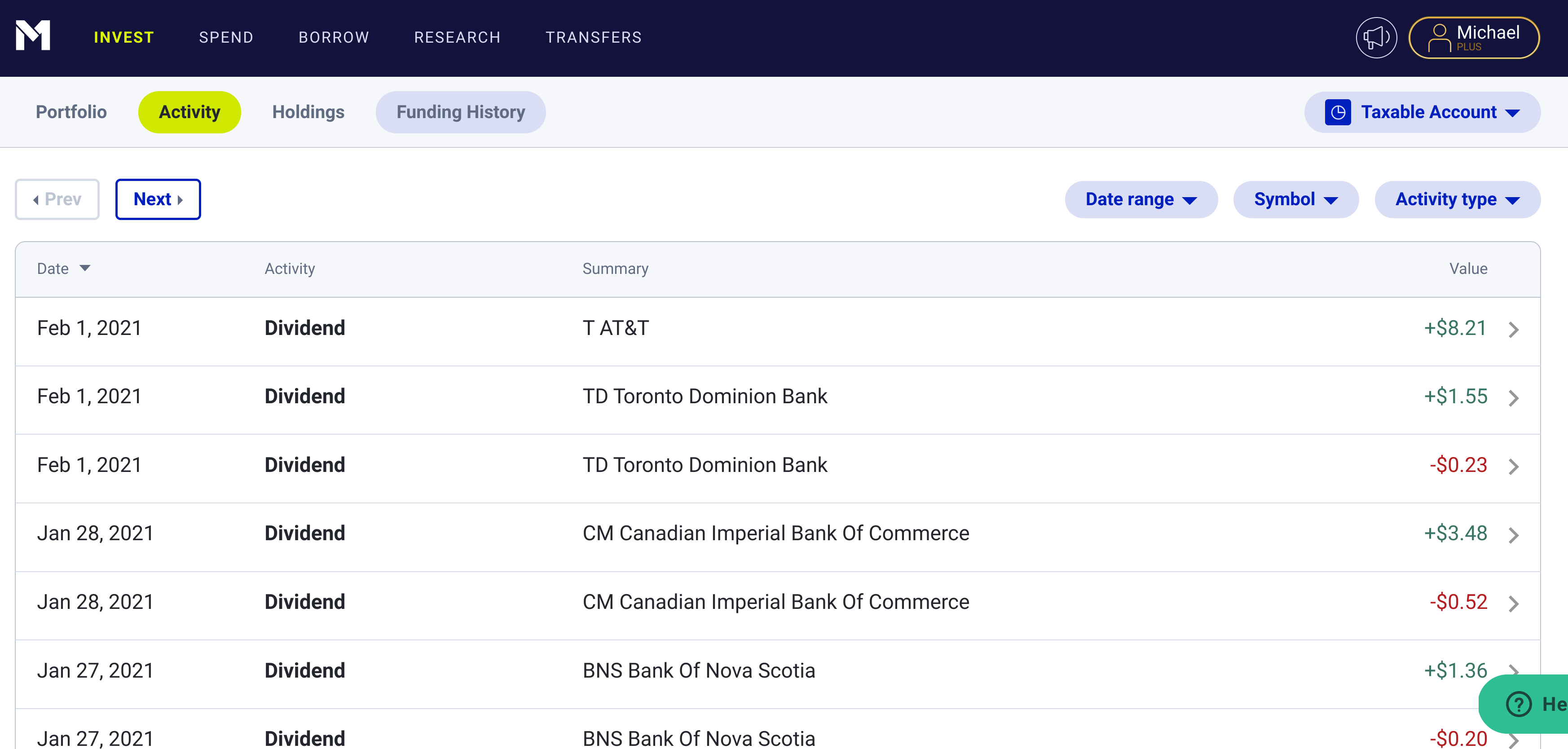The height and width of the screenshot is (749, 1568).
Task: Click the Activity column header
Action: [x=290, y=269]
